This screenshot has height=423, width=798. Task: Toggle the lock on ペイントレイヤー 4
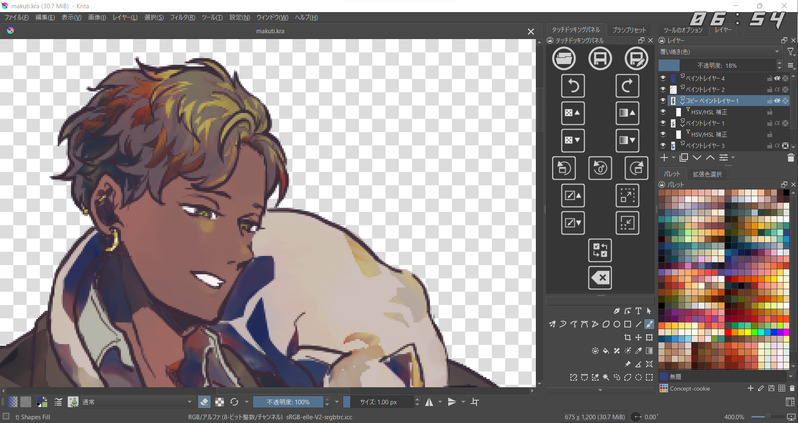click(x=770, y=79)
